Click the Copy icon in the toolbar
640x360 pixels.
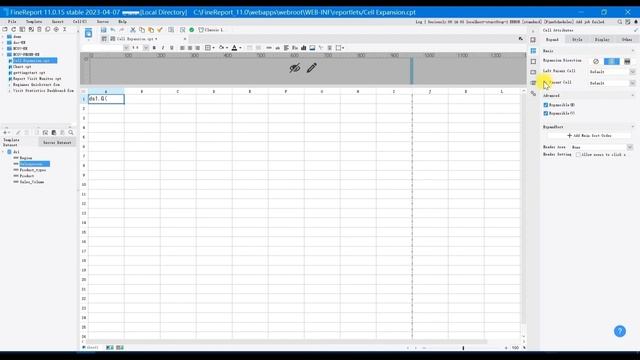point(142,30)
